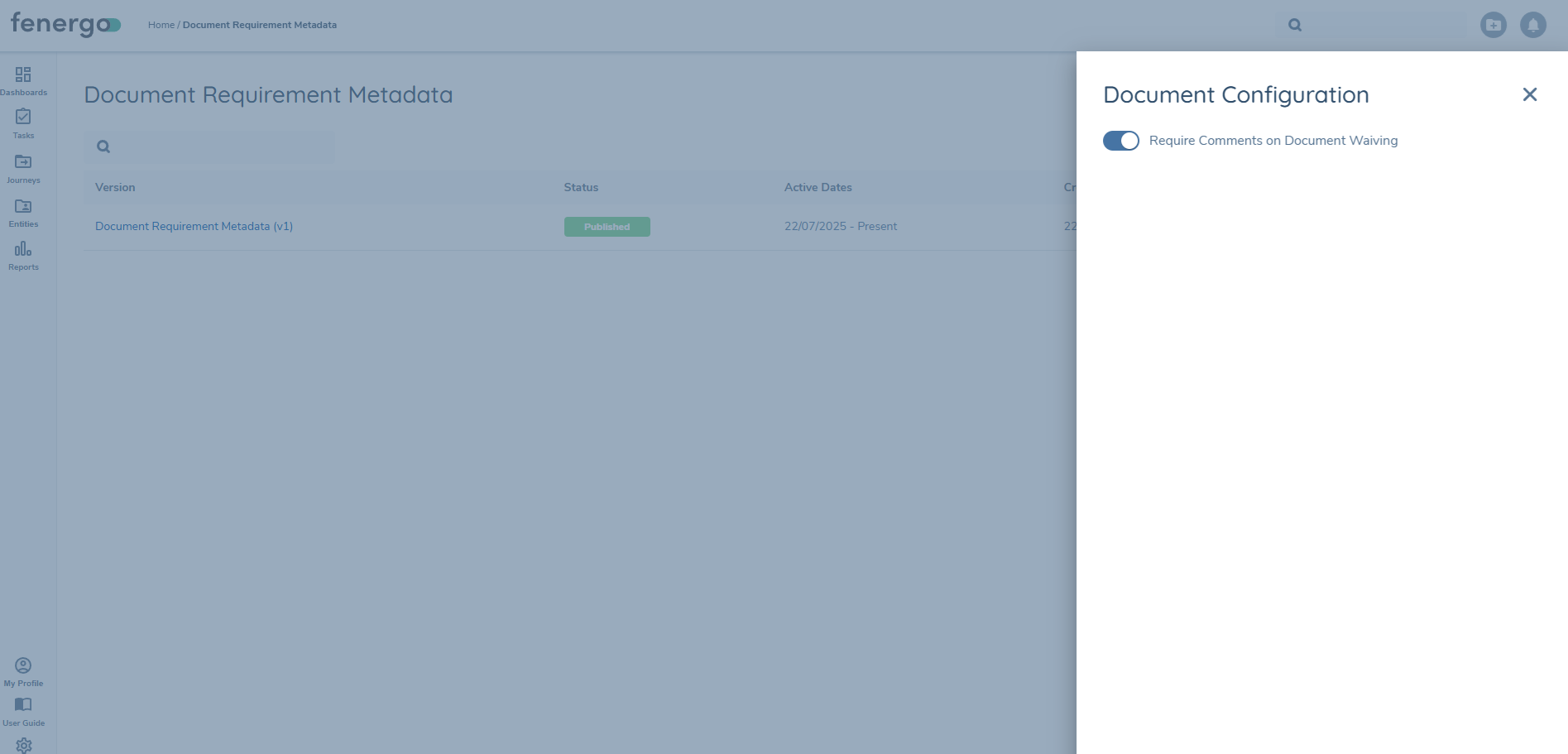View notifications via the bell icon
The width and height of the screenshot is (1568, 754).
1532,25
